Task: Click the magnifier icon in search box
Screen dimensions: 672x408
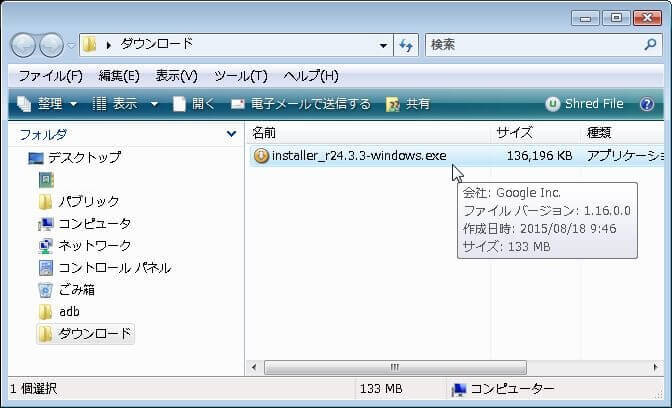Action: pos(649,45)
